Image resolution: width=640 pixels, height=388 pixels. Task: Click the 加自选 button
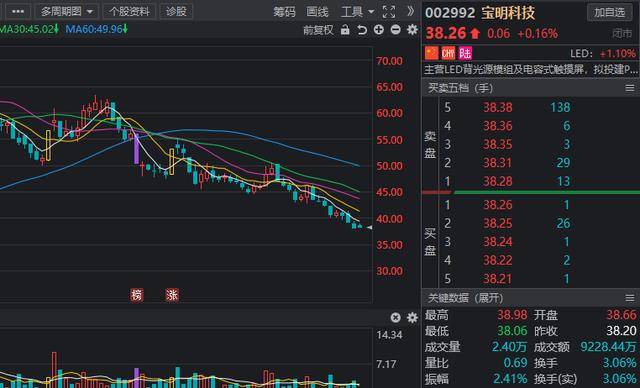tap(609, 13)
